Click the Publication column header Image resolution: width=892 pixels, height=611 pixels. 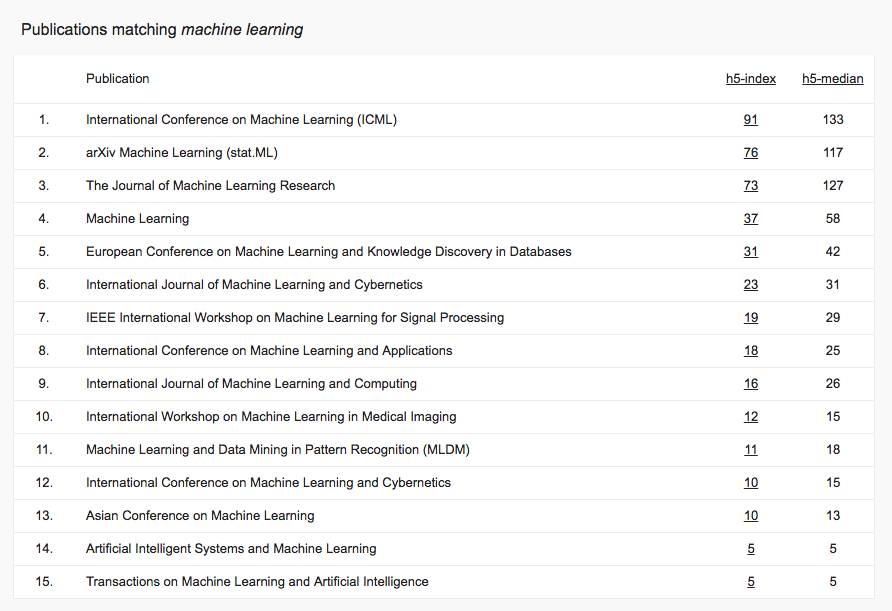click(117, 79)
